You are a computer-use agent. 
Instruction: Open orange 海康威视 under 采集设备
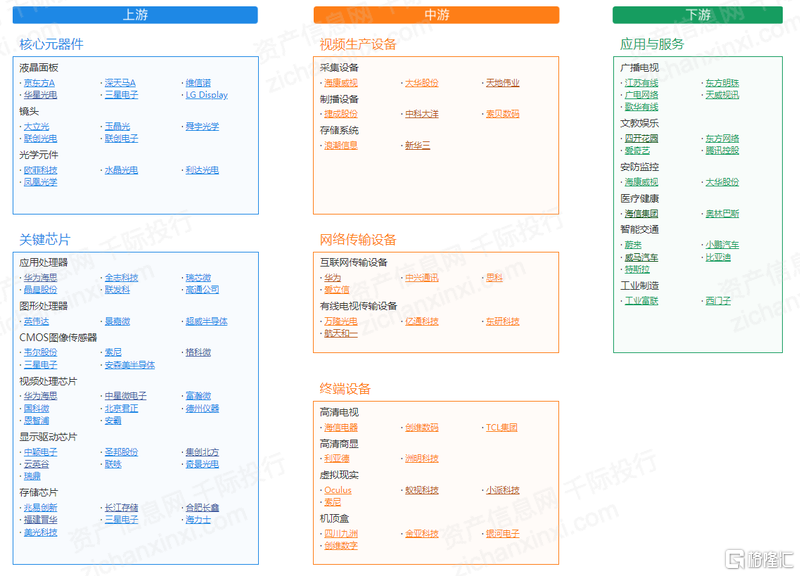click(341, 83)
